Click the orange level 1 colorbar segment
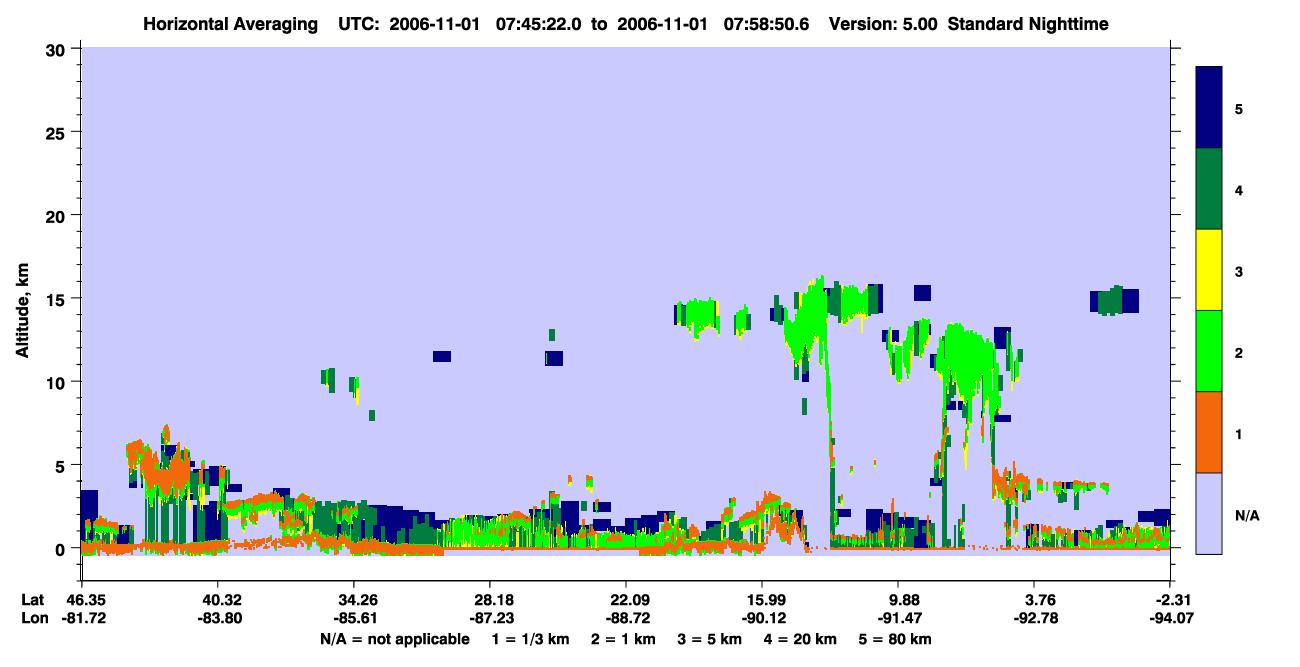 click(1209, 432)
